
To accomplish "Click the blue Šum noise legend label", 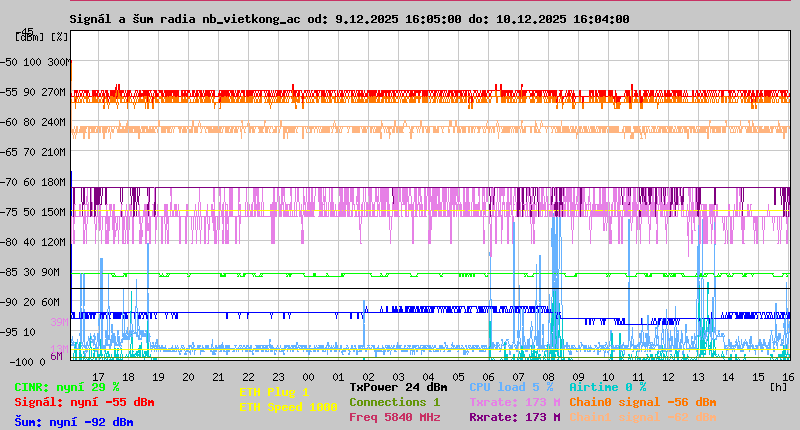I will 74,422.
